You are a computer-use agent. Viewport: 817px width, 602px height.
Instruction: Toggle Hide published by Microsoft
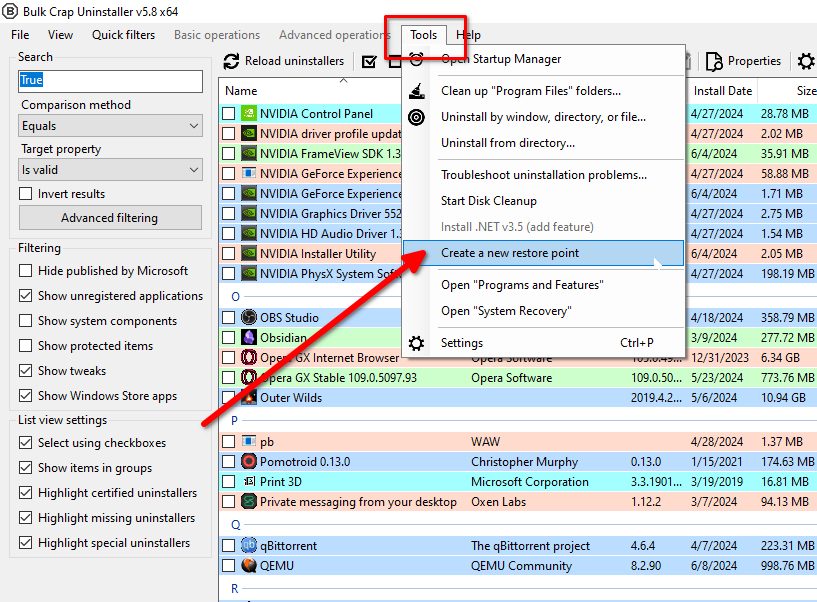[25, 271]
